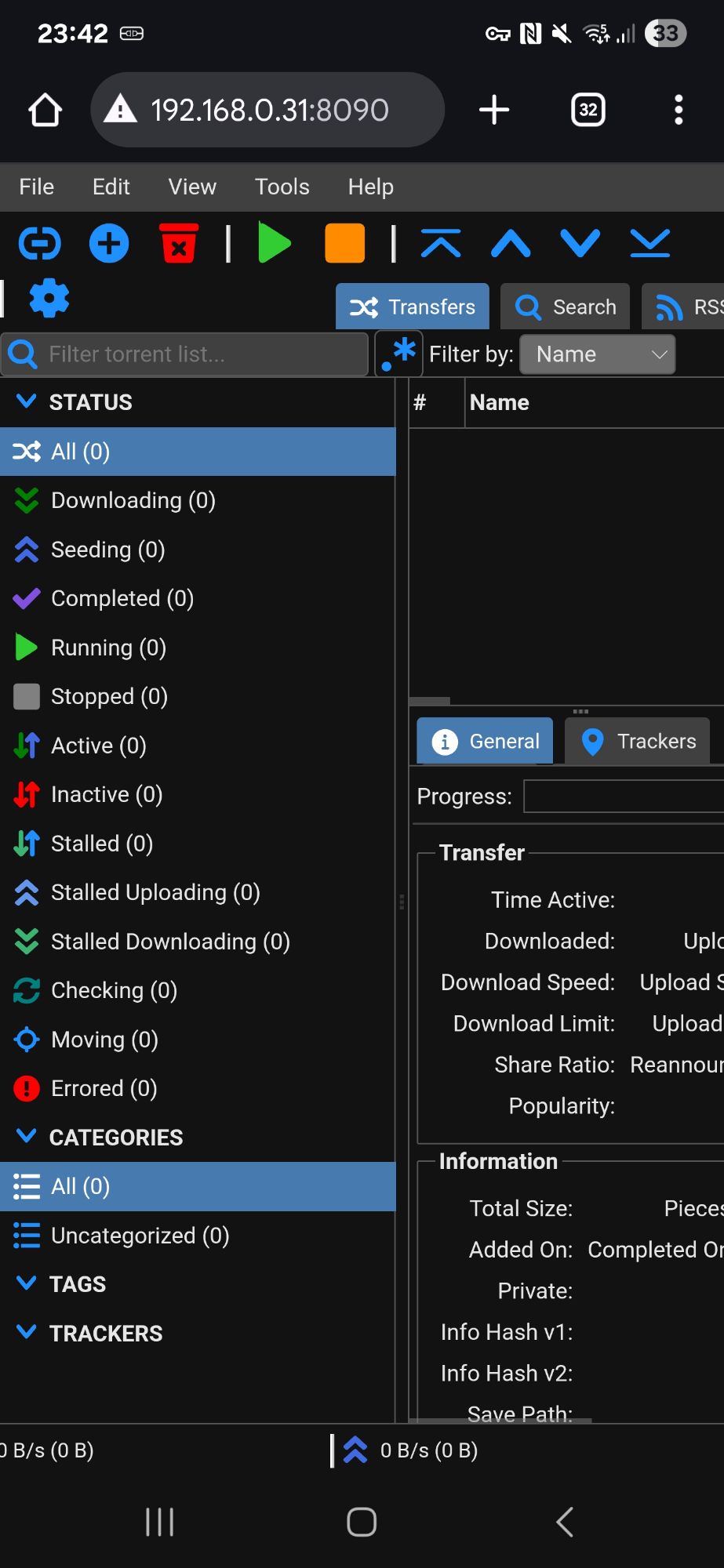Open the Tools menu
The width and height of the screenshot is (724, 1568).
pyautogui.click(x=282, y=187)
